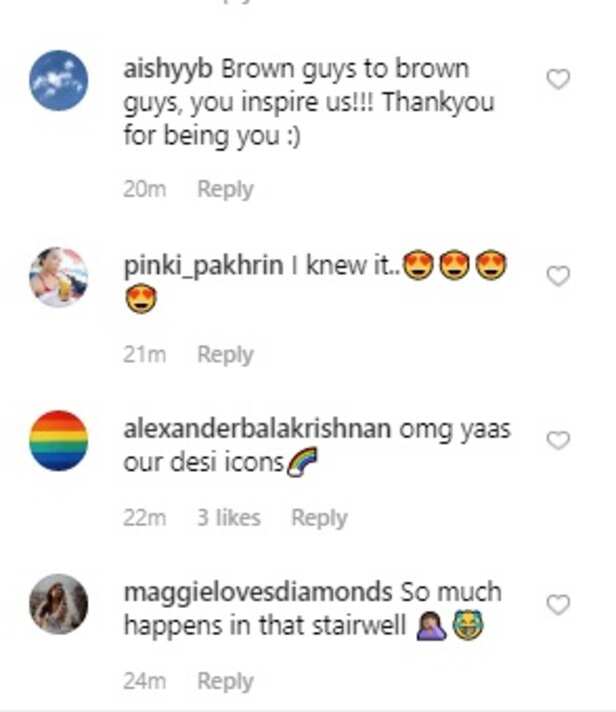Viewport: 616px width, 712px height.
Task: Open the rainbow flag avatar of alexanderbalakrishnan
Action: (x=59, y=440)
